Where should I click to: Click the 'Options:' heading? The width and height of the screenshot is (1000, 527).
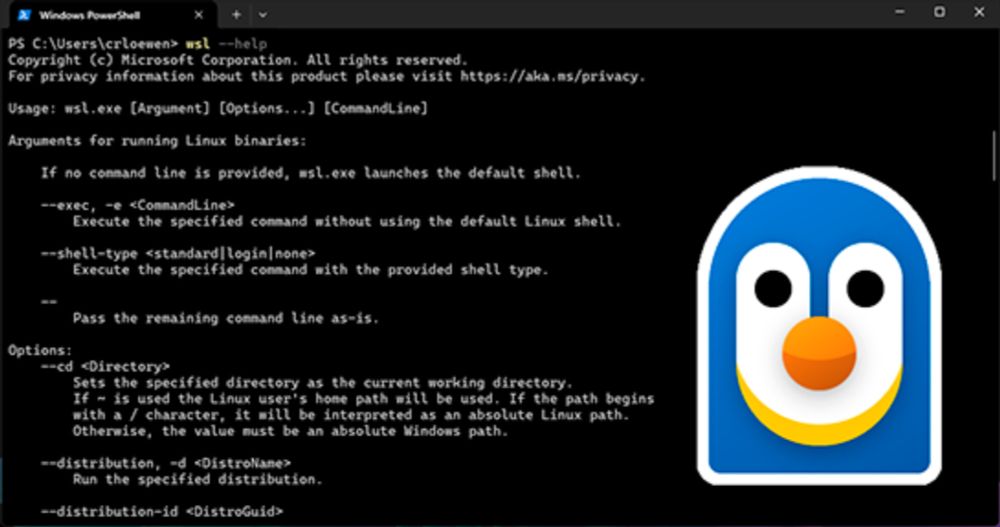[40, 350]
